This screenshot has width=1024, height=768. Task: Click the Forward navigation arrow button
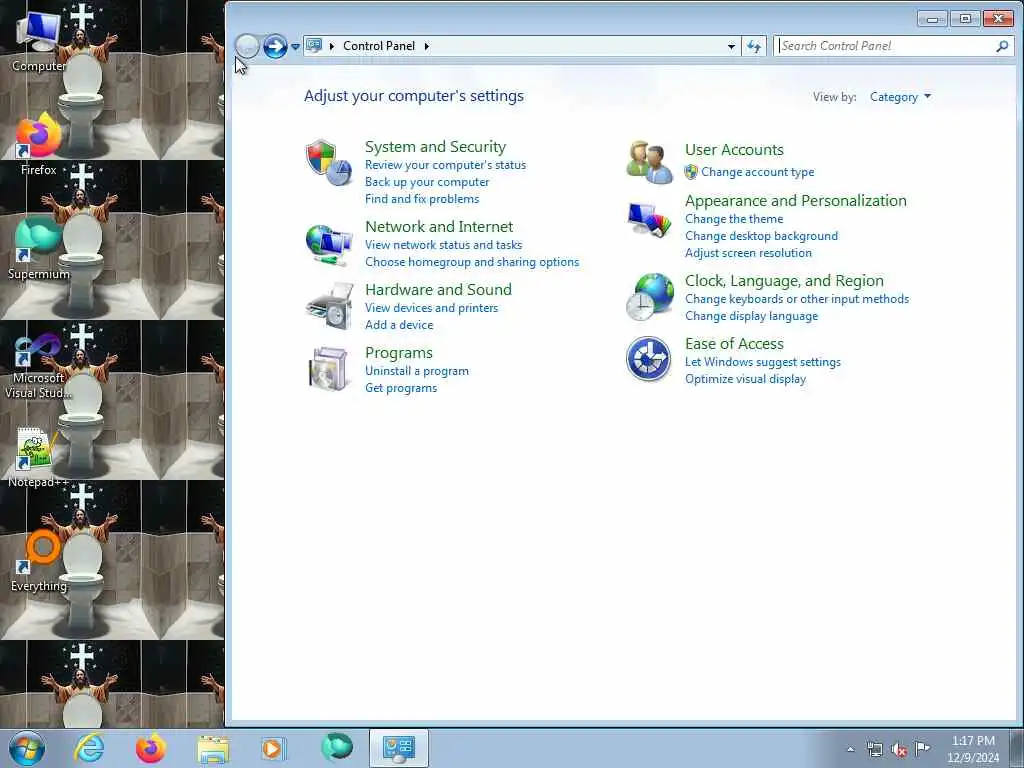pyautogui.click(x=276, y=46)
